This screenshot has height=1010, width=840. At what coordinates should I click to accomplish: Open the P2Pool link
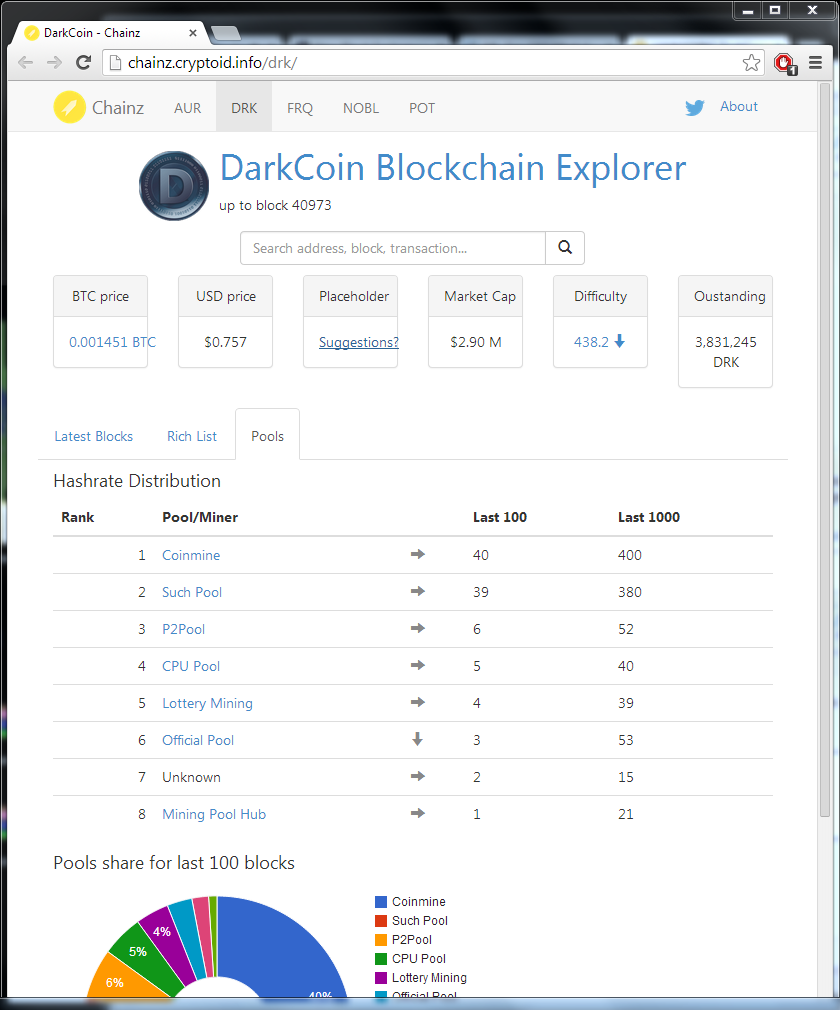184,629
